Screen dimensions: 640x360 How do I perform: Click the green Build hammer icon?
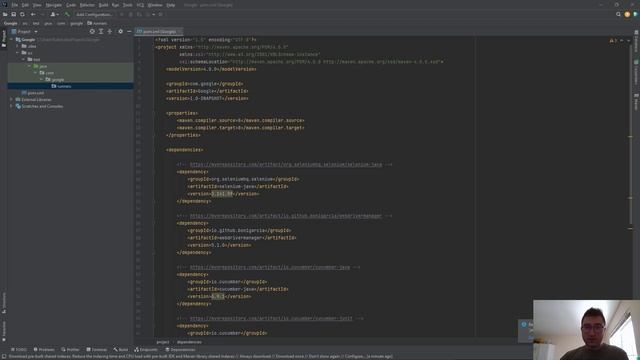(67, 14)
